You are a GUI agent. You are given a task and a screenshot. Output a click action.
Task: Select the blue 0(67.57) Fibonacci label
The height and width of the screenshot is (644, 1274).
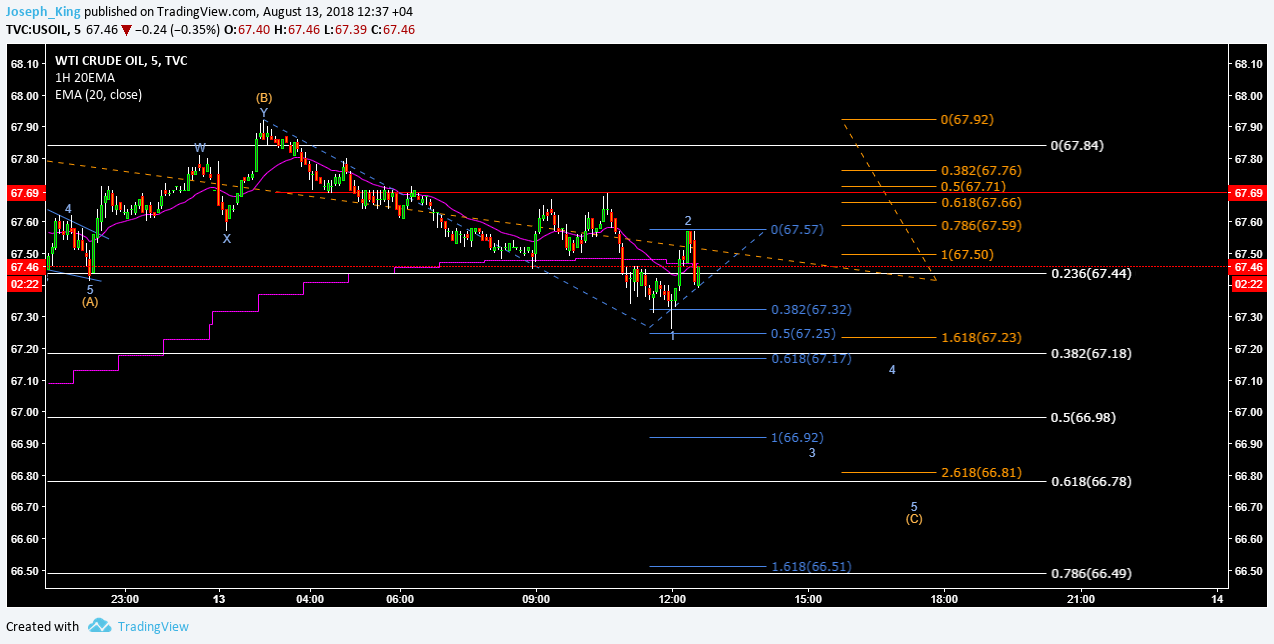click(797, 230)
